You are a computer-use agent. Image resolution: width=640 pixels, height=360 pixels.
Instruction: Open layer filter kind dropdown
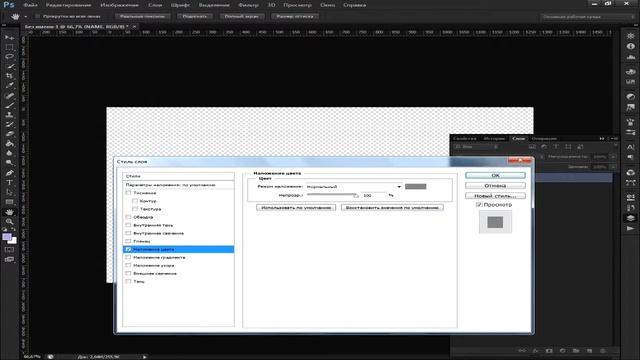pyautogui.click(x=476, y=147)
